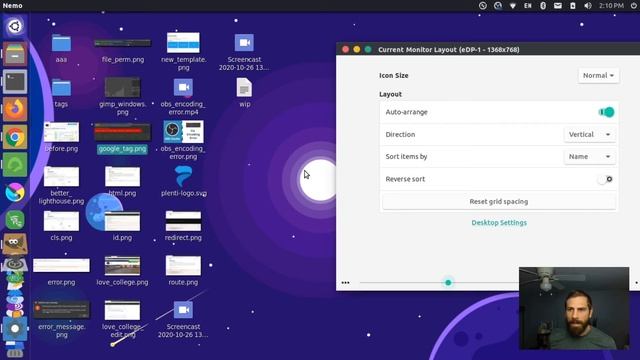Viewport: 640px width, 360px height.
Task: Open the Files manager dock icon
Action: click(x=15, y=54)
